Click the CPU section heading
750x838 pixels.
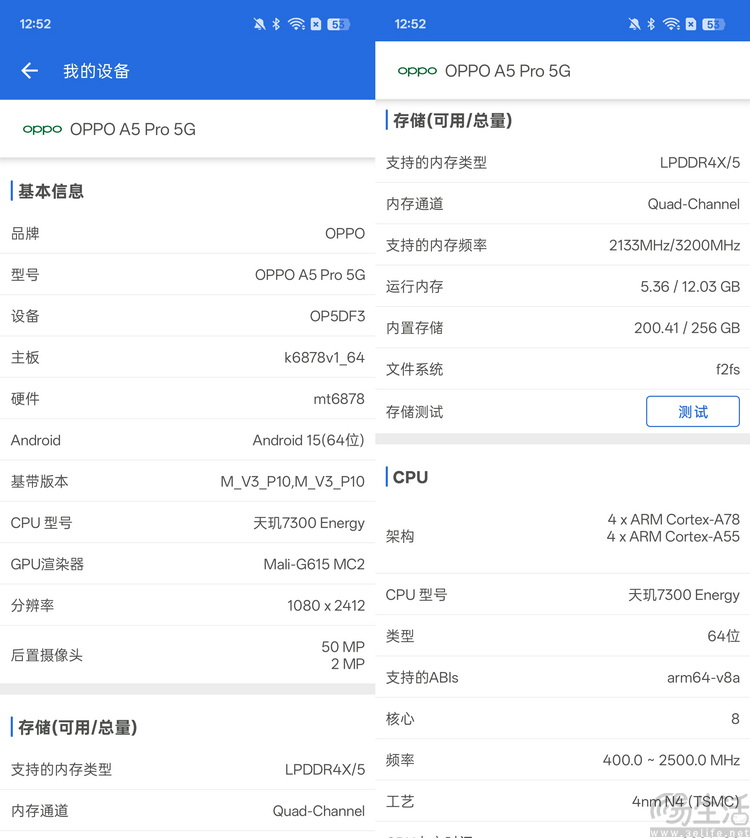pos(411,477)
